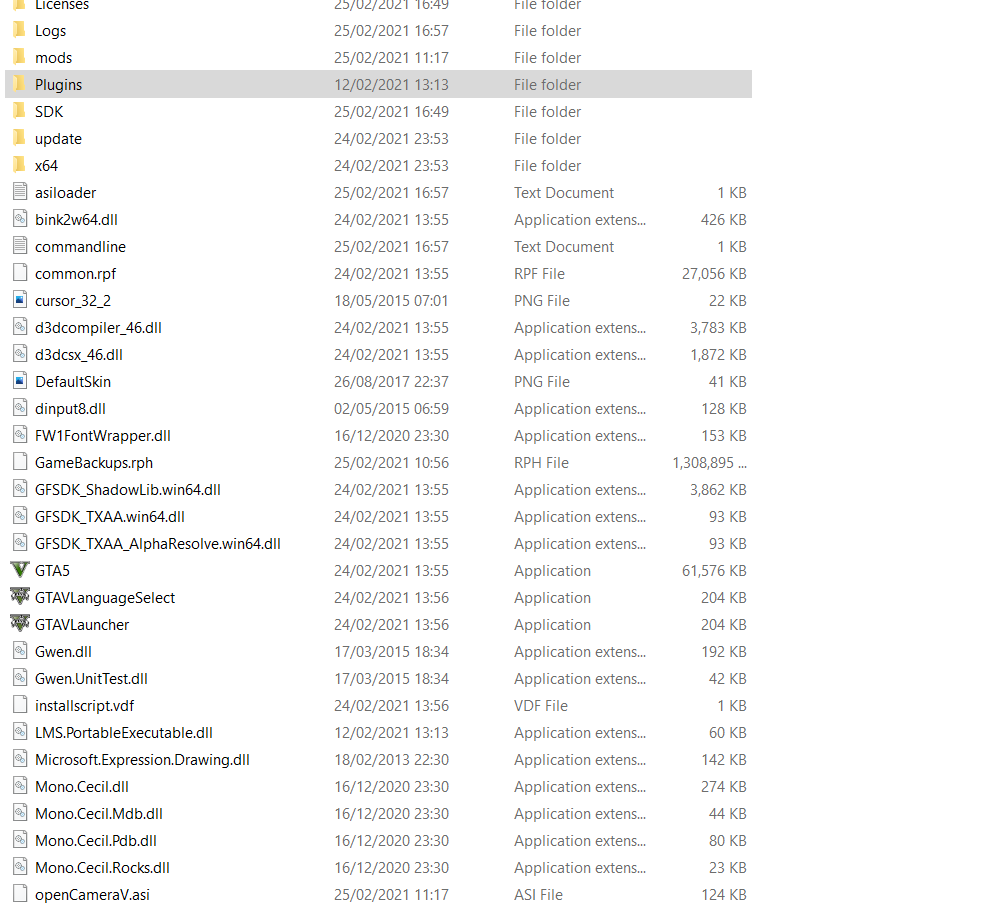Click the File folder type of x64
Screen dimensions: 1001x910
(x=548, y=166)
